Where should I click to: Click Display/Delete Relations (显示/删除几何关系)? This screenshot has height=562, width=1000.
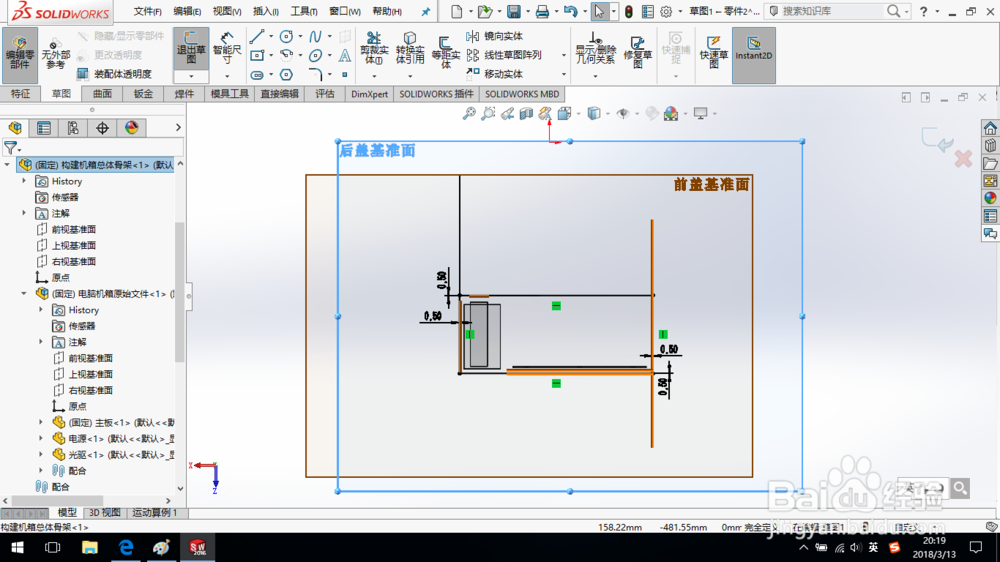[595, 48]
